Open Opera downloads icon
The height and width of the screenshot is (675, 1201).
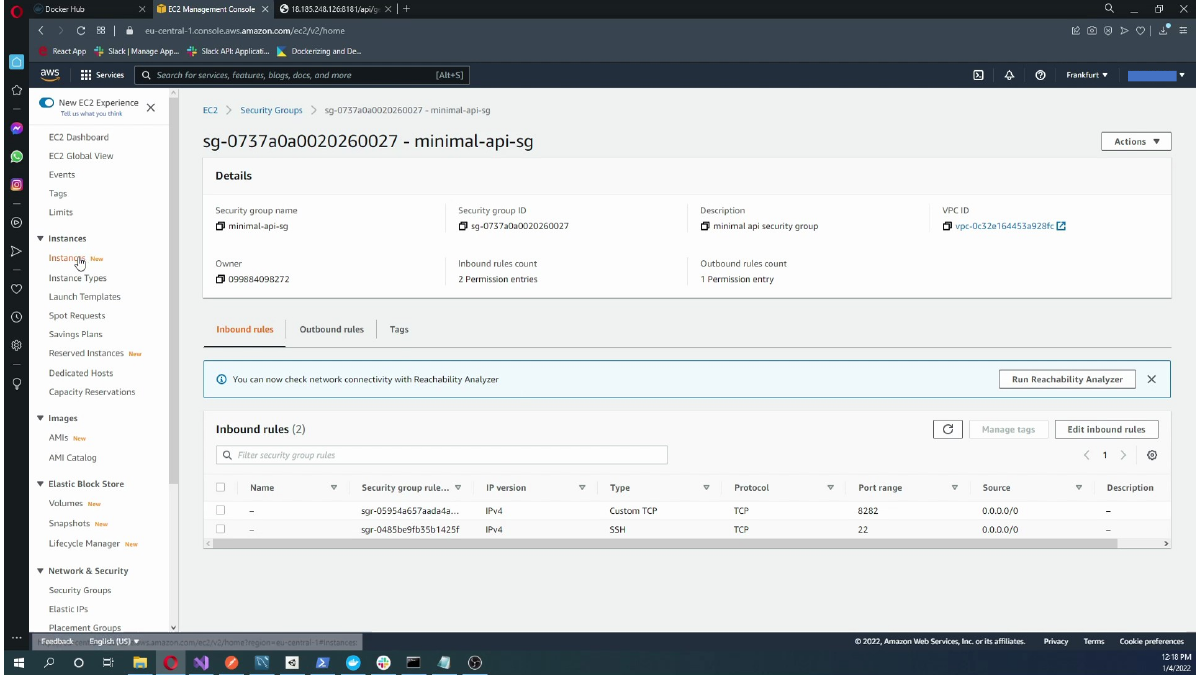[x=1165, y=31]
